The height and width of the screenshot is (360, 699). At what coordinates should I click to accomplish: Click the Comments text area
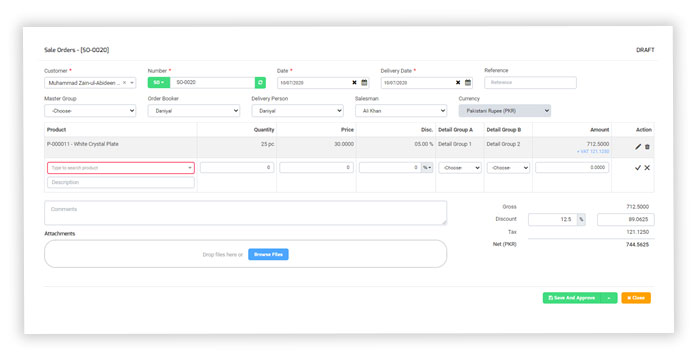point(246,213)
